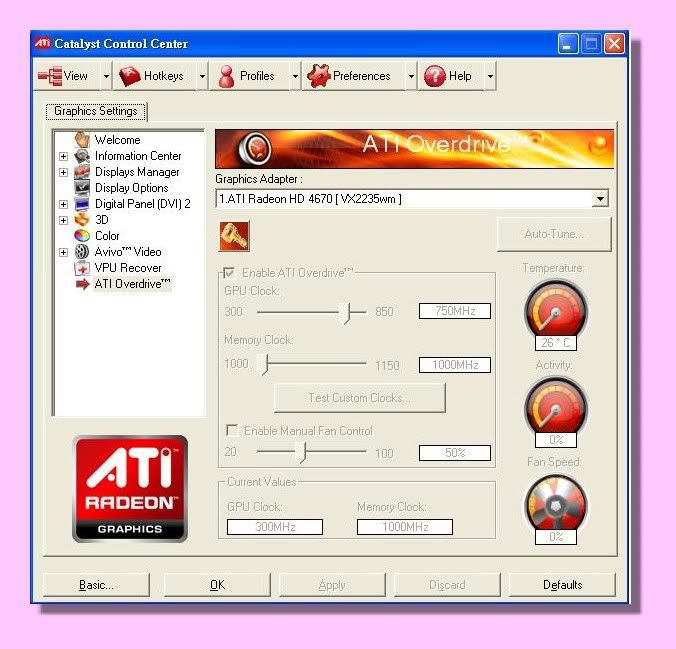The image size is (676, 649).
Task: Open the Graphics Adapter dropdown
Action: (x=599, y=199)
